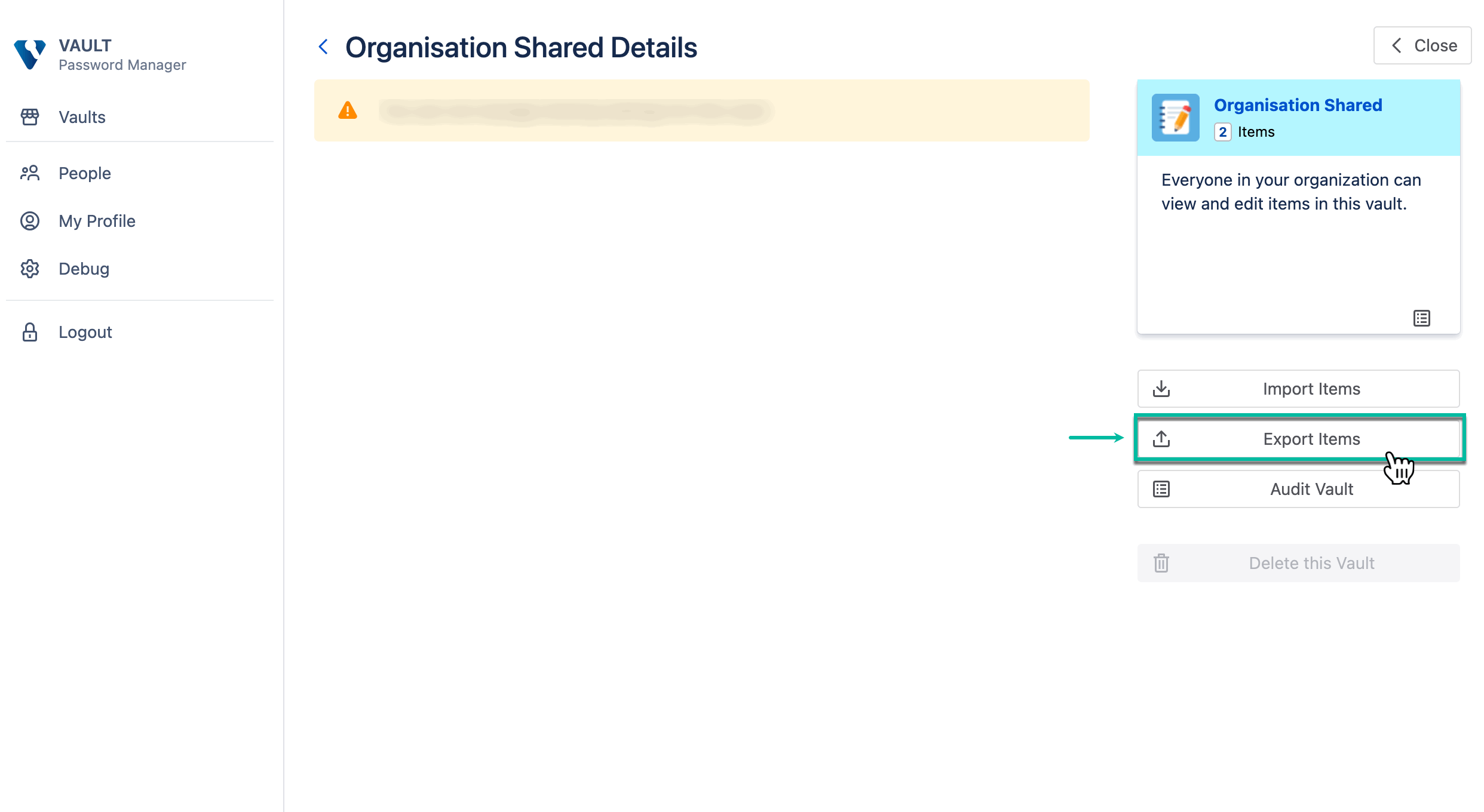
Task: Click the Delete this Vault button
Action: point(1298,563)
